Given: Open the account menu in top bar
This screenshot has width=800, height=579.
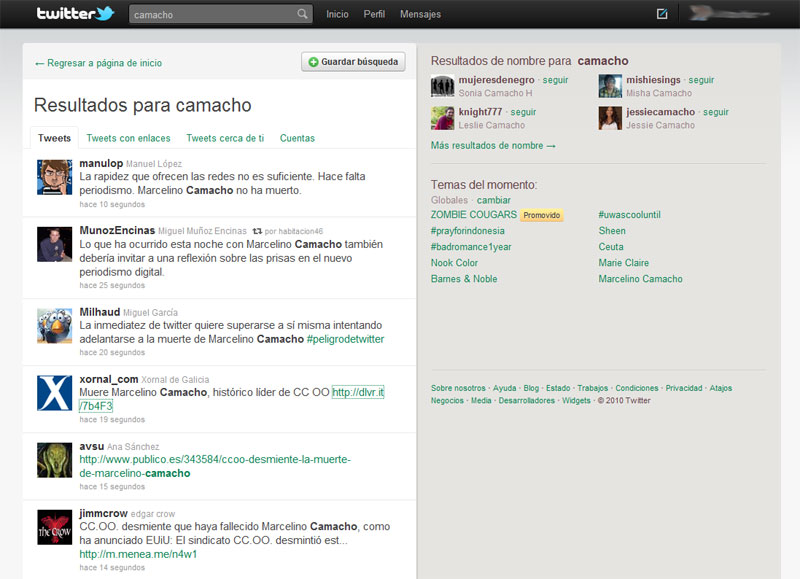Looking at the screenshot, I should click(x=735, y=14).
